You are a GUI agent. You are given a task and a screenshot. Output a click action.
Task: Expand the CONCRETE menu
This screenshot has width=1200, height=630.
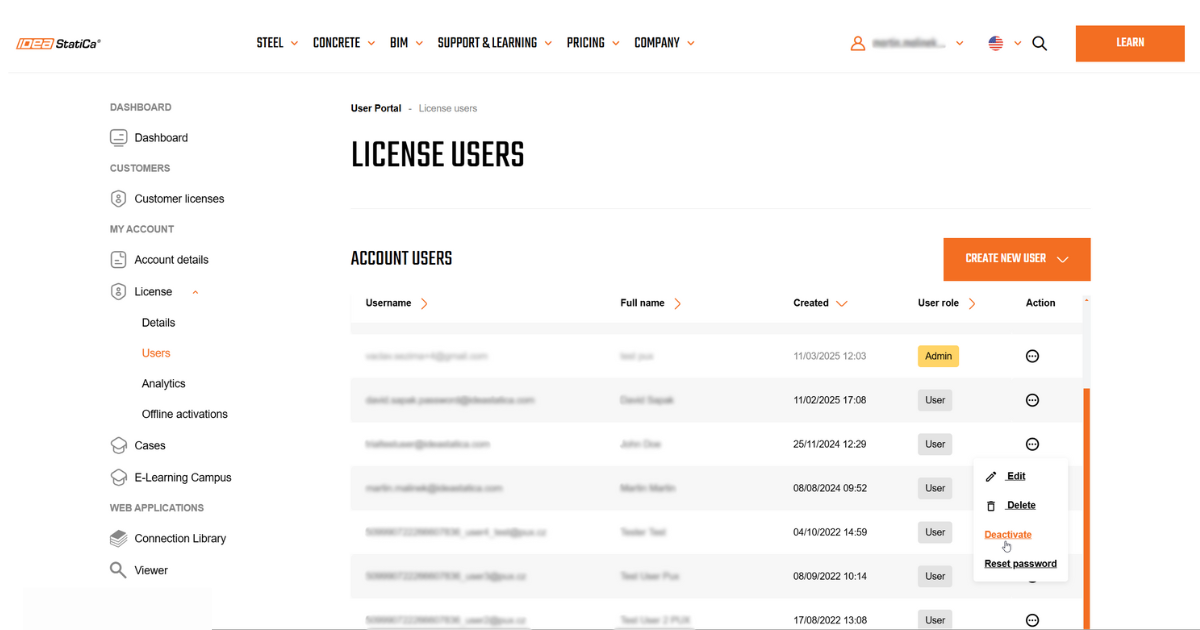coord(344,43)
